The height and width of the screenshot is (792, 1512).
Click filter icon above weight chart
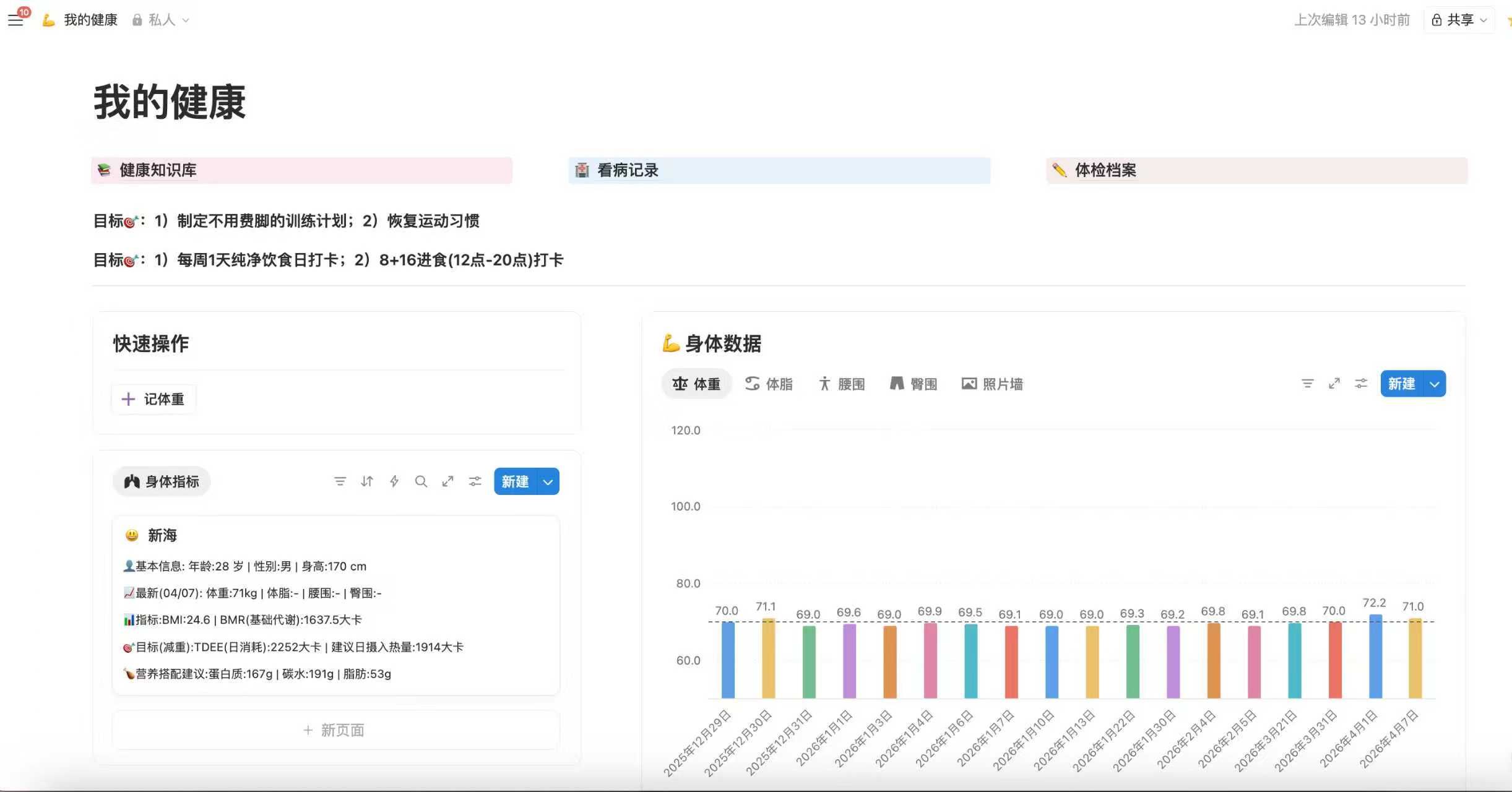click(x=1307, y=384)
